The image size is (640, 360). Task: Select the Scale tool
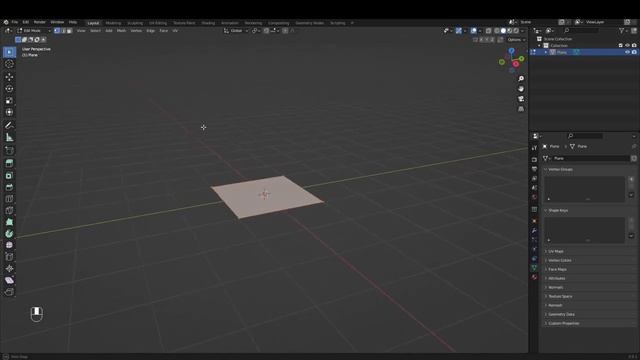(x=9, y=100)
